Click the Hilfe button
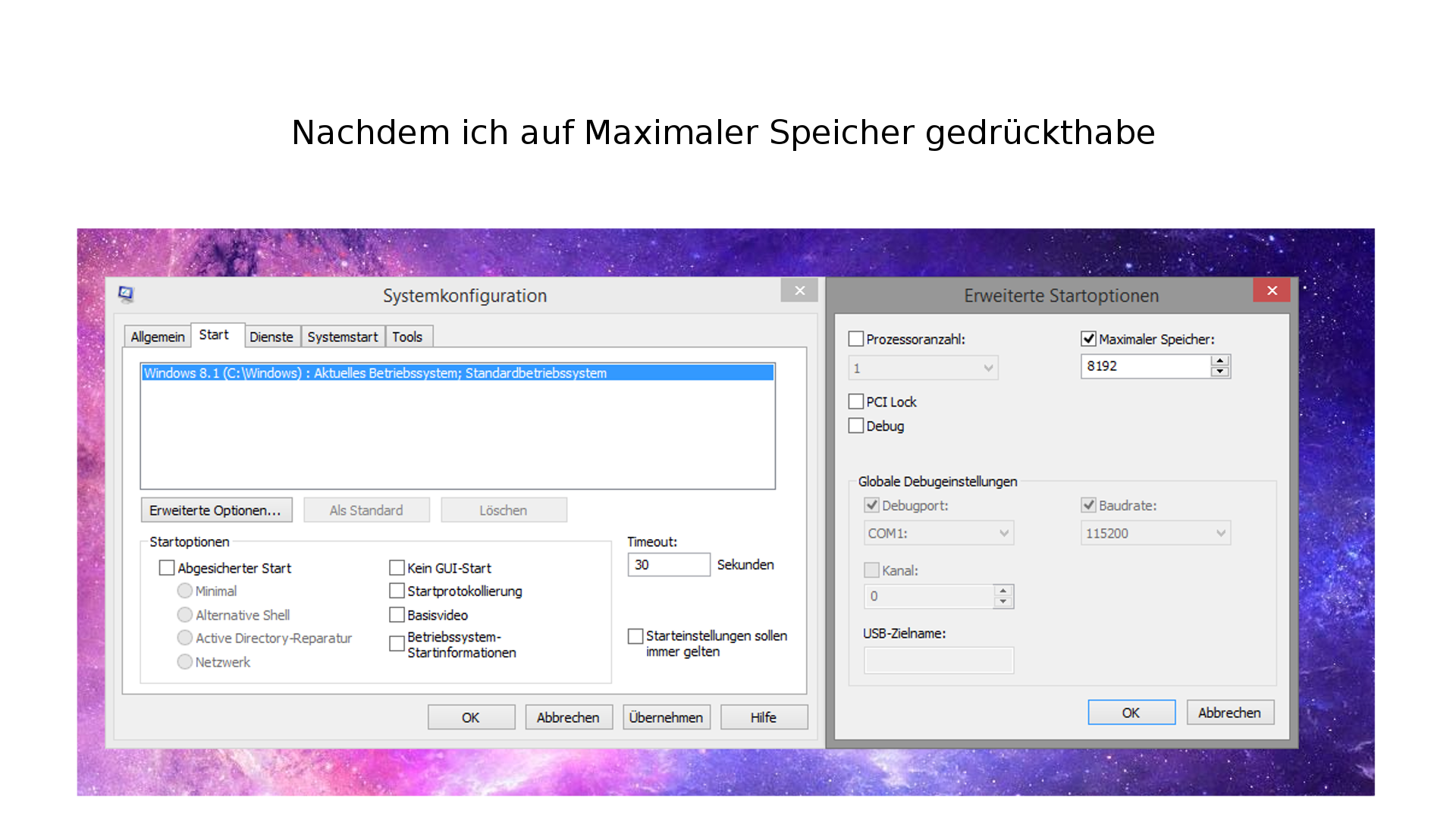Screen dimensions: 1456x819 coord(764,717)
